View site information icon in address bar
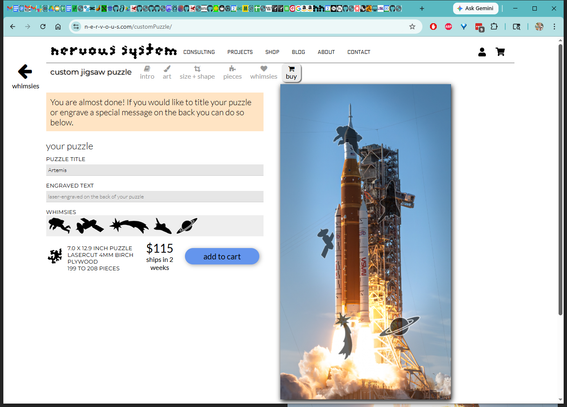This screenshot has width=567, height=407. pyautogui.click(x=76, y=26)
